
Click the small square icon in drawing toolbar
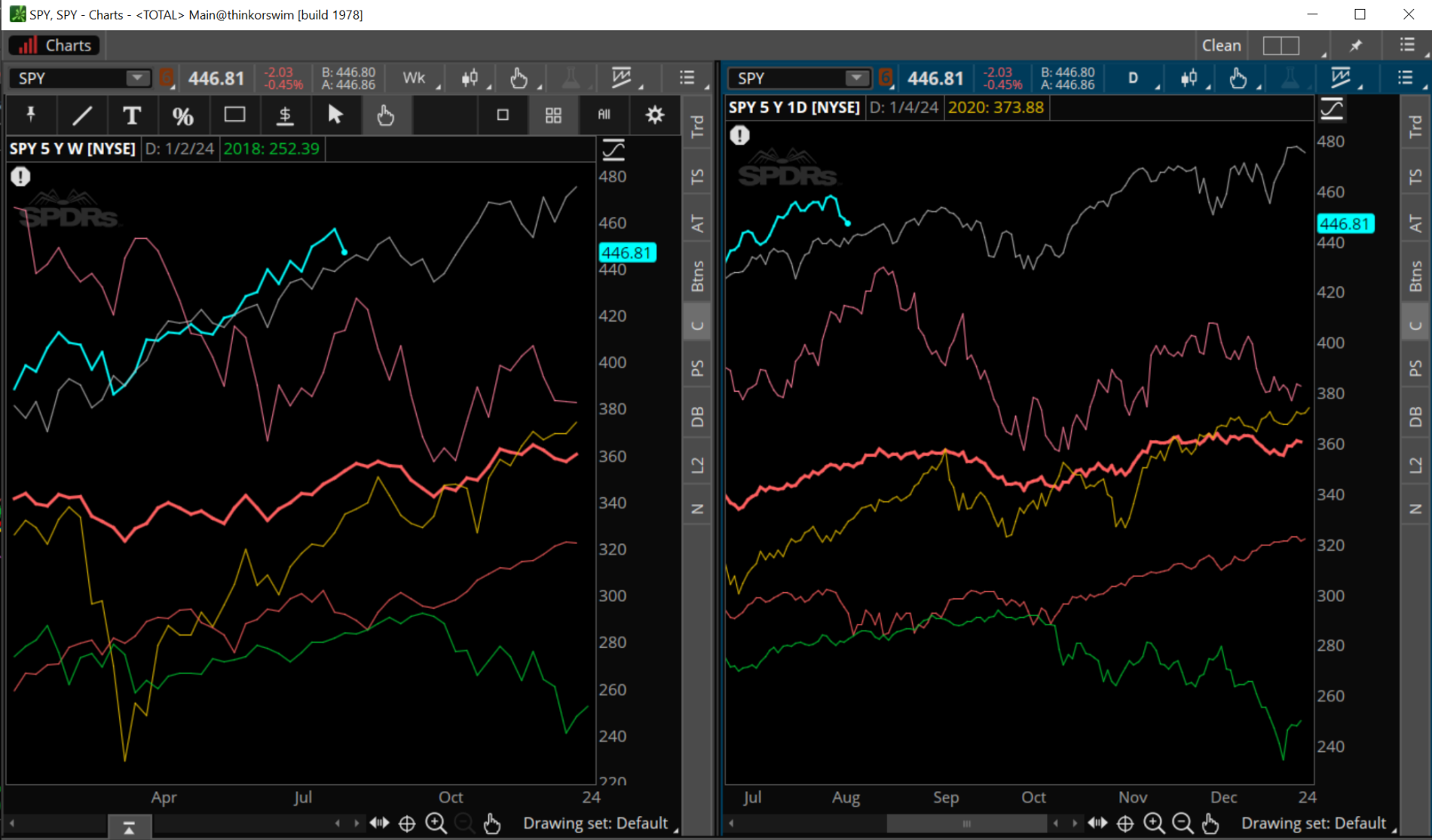click(503, 115)
